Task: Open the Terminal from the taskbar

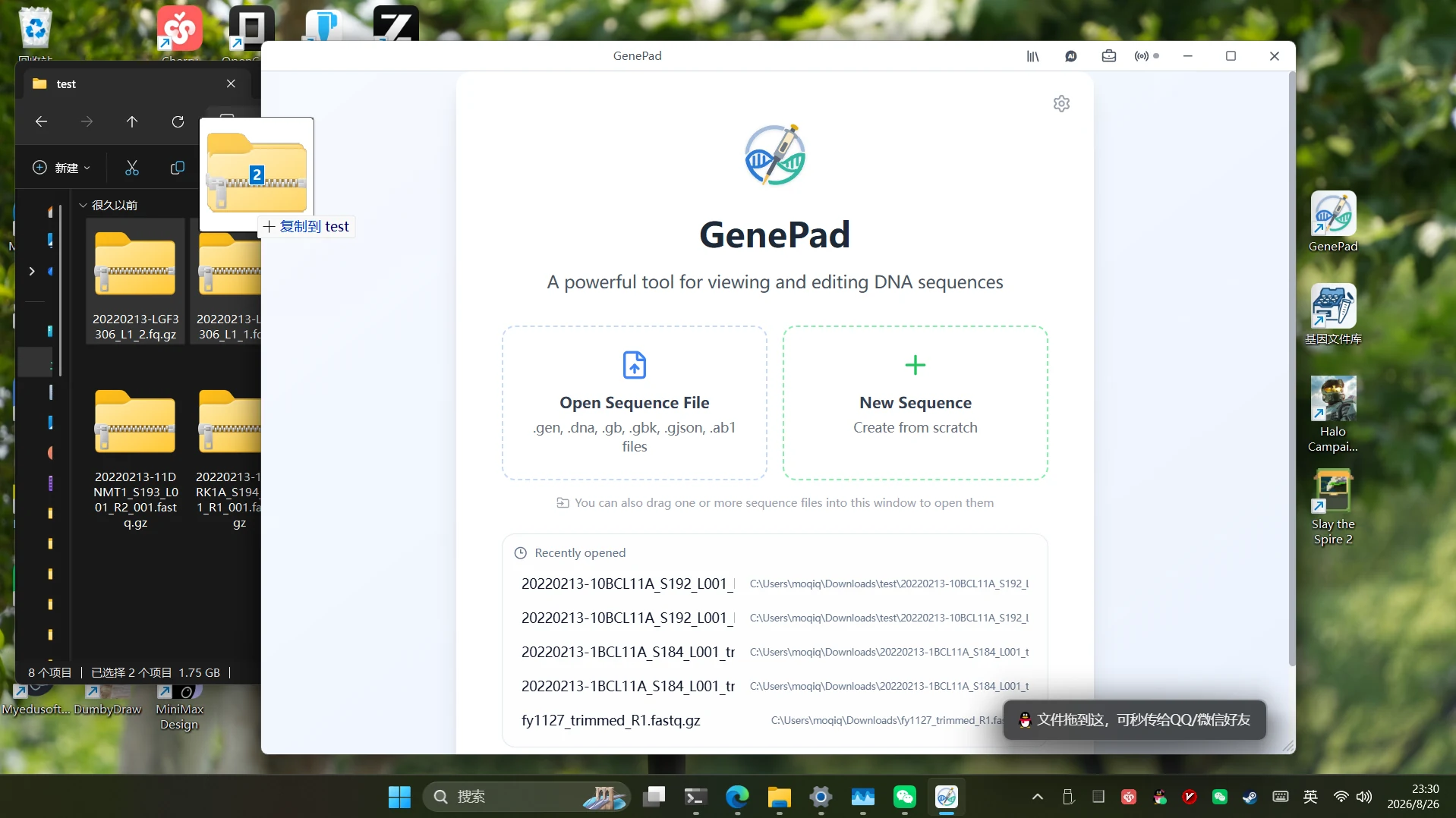Action: pyautogui.click(x=695, y=797)
